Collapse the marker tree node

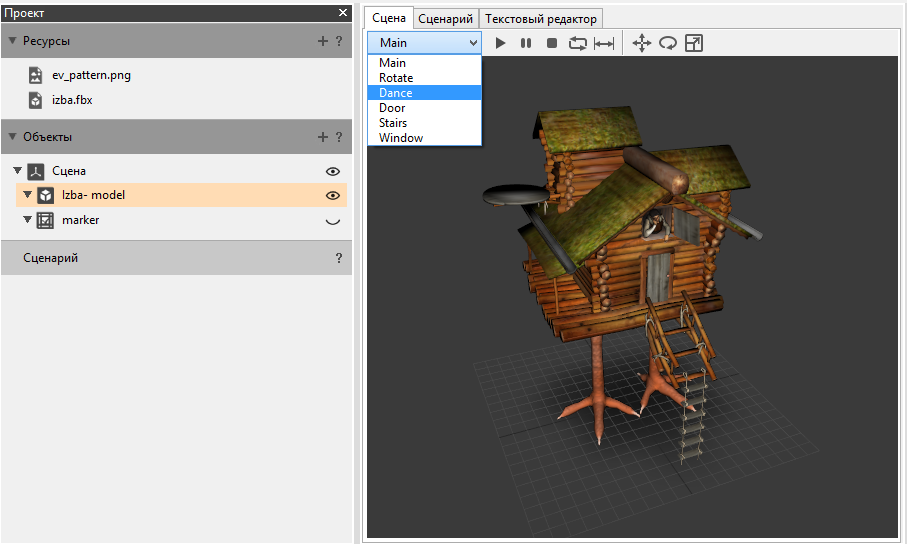28,219
